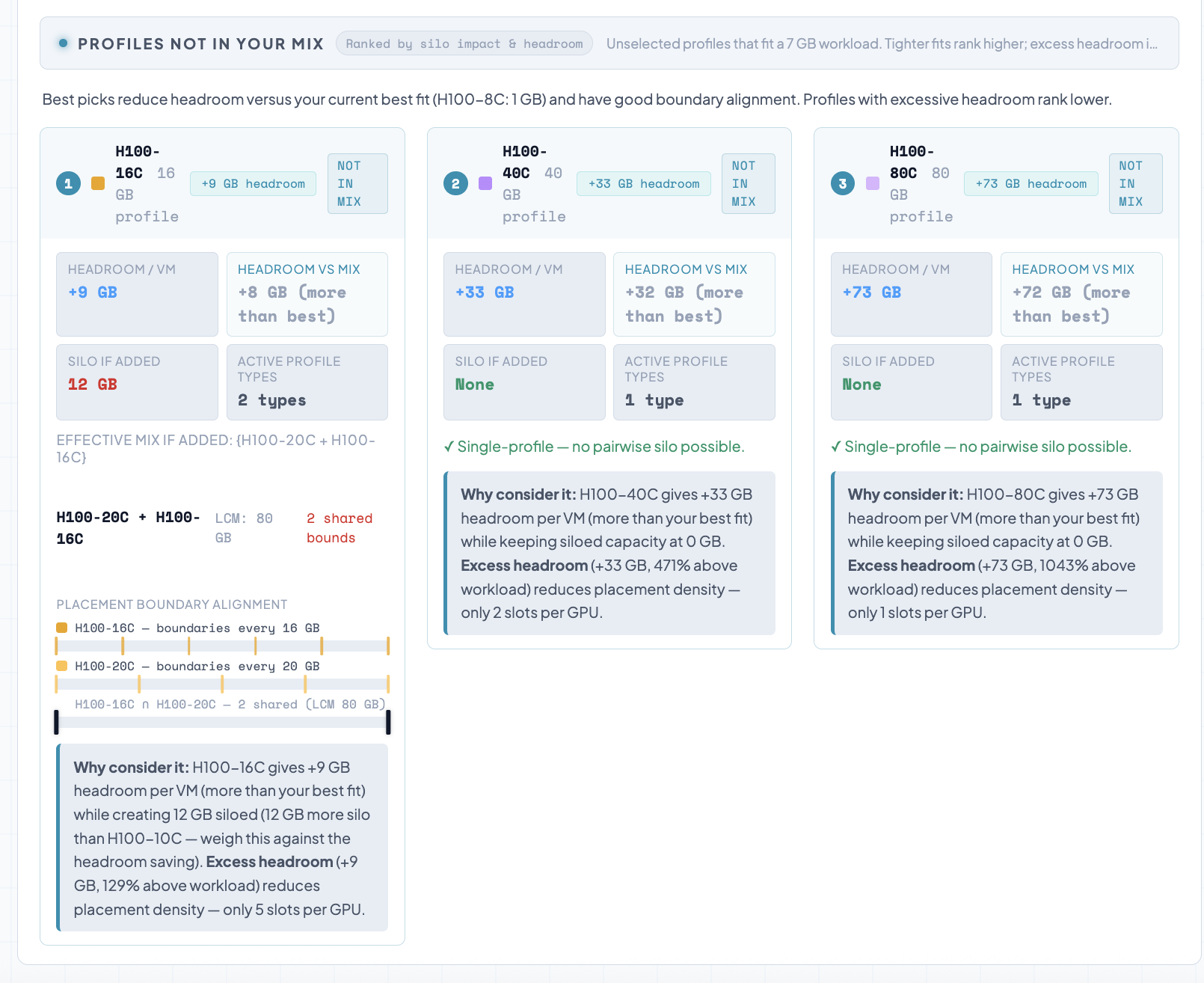1204x983 pixels.
Task: Click the blue dot beside Profiles Not In Your Mix
Action: coord(64,43)
